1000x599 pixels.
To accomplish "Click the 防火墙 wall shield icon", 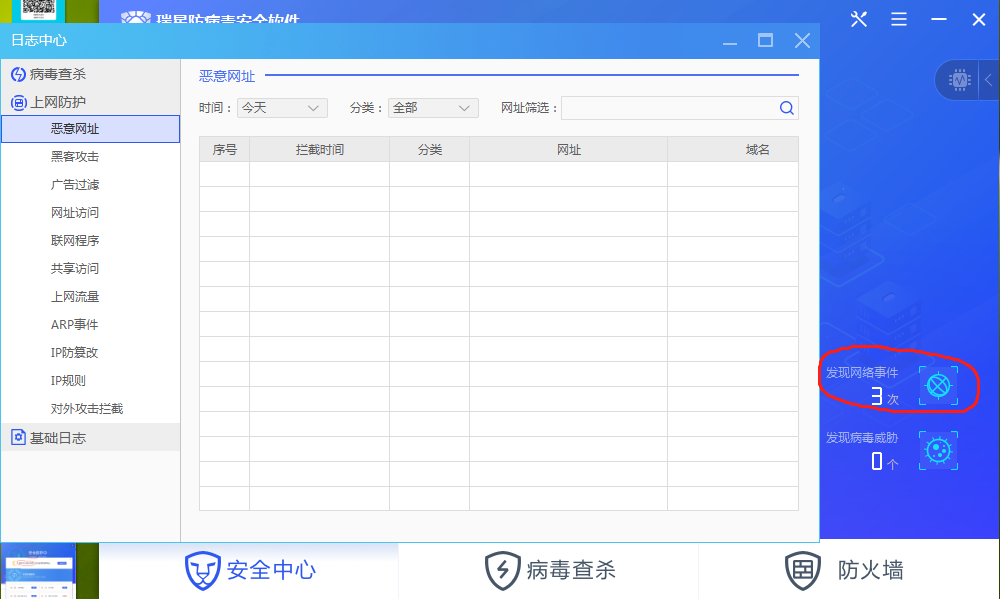I will point(802,570).
